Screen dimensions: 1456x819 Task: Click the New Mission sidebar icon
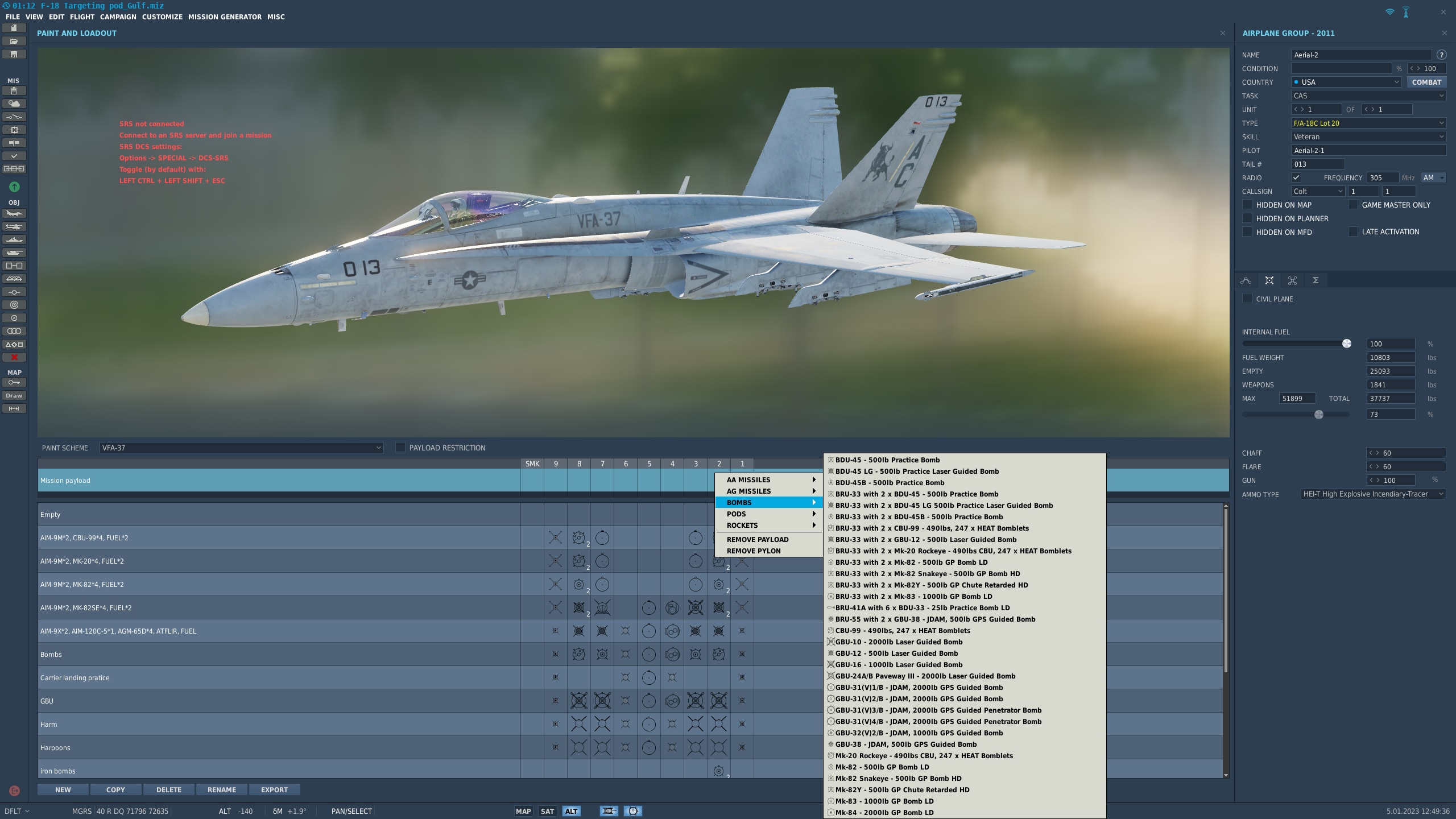click(x=14, y=28)
